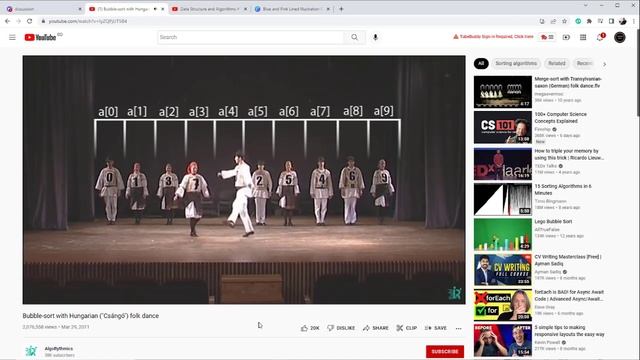Open the tab search dropdown arrow
Image resolution: width=640 pixels, height=360 pixels.
click(x=586, y=5)
